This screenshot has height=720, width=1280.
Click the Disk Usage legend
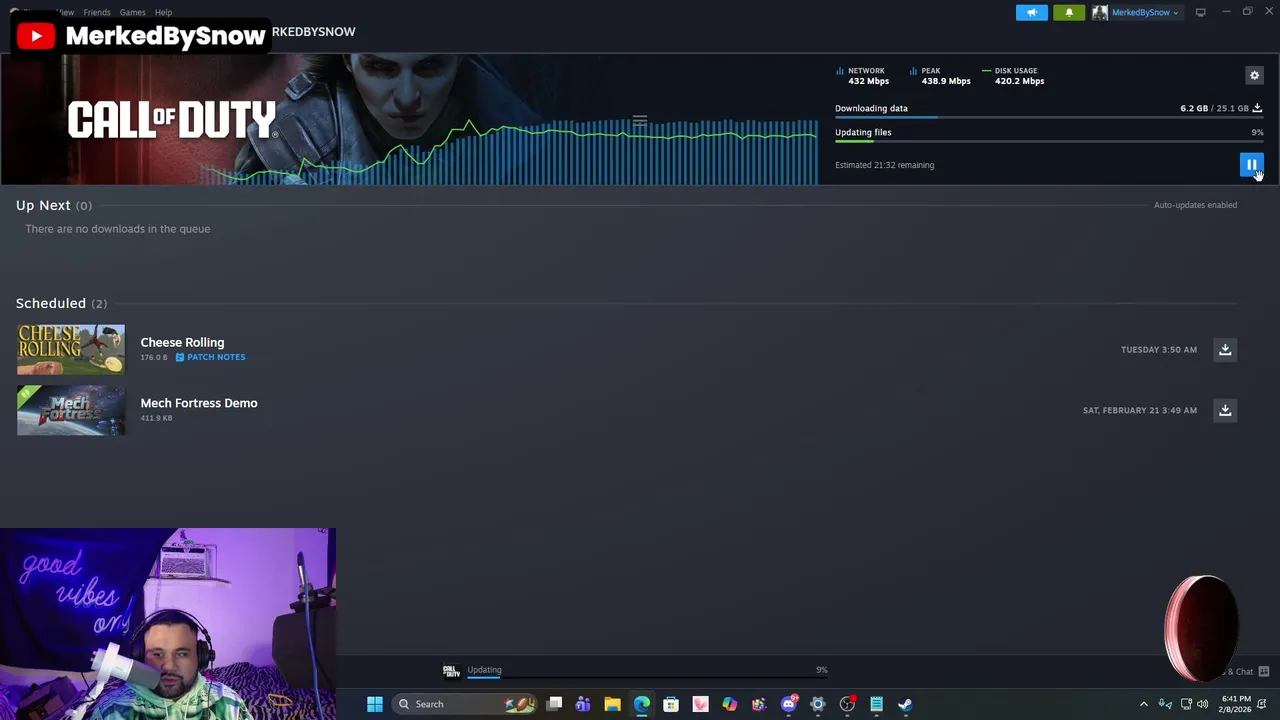pos(1010,71)
